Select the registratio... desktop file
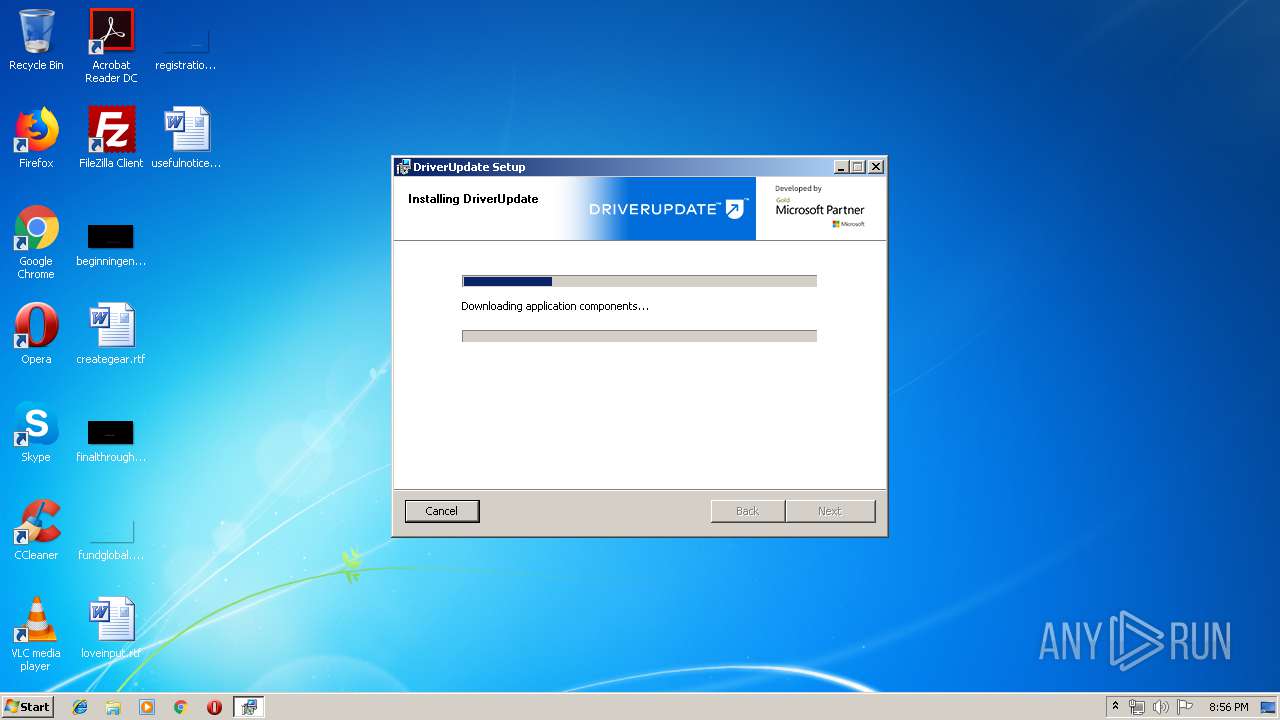 pyautogui.click(x=186, y=46)
